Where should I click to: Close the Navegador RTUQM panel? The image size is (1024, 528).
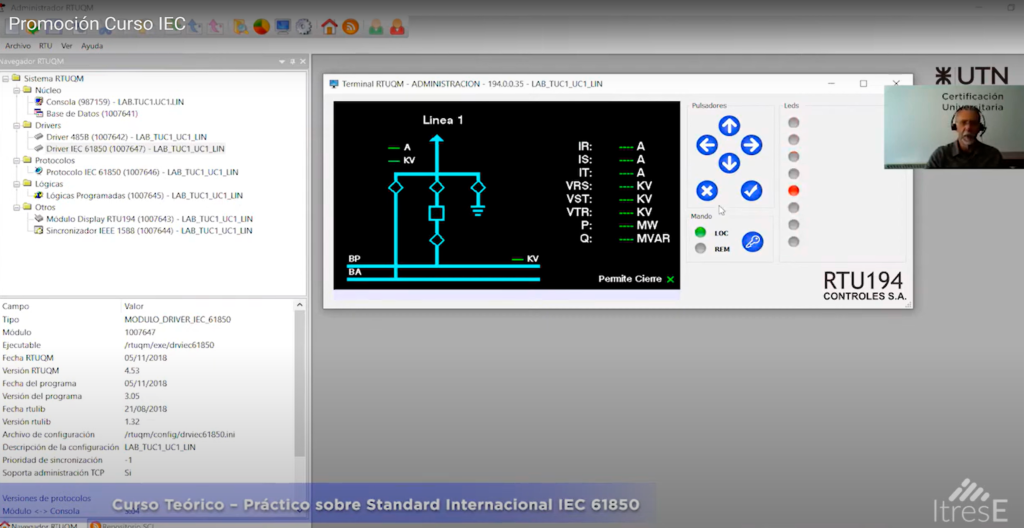(303, 61)
